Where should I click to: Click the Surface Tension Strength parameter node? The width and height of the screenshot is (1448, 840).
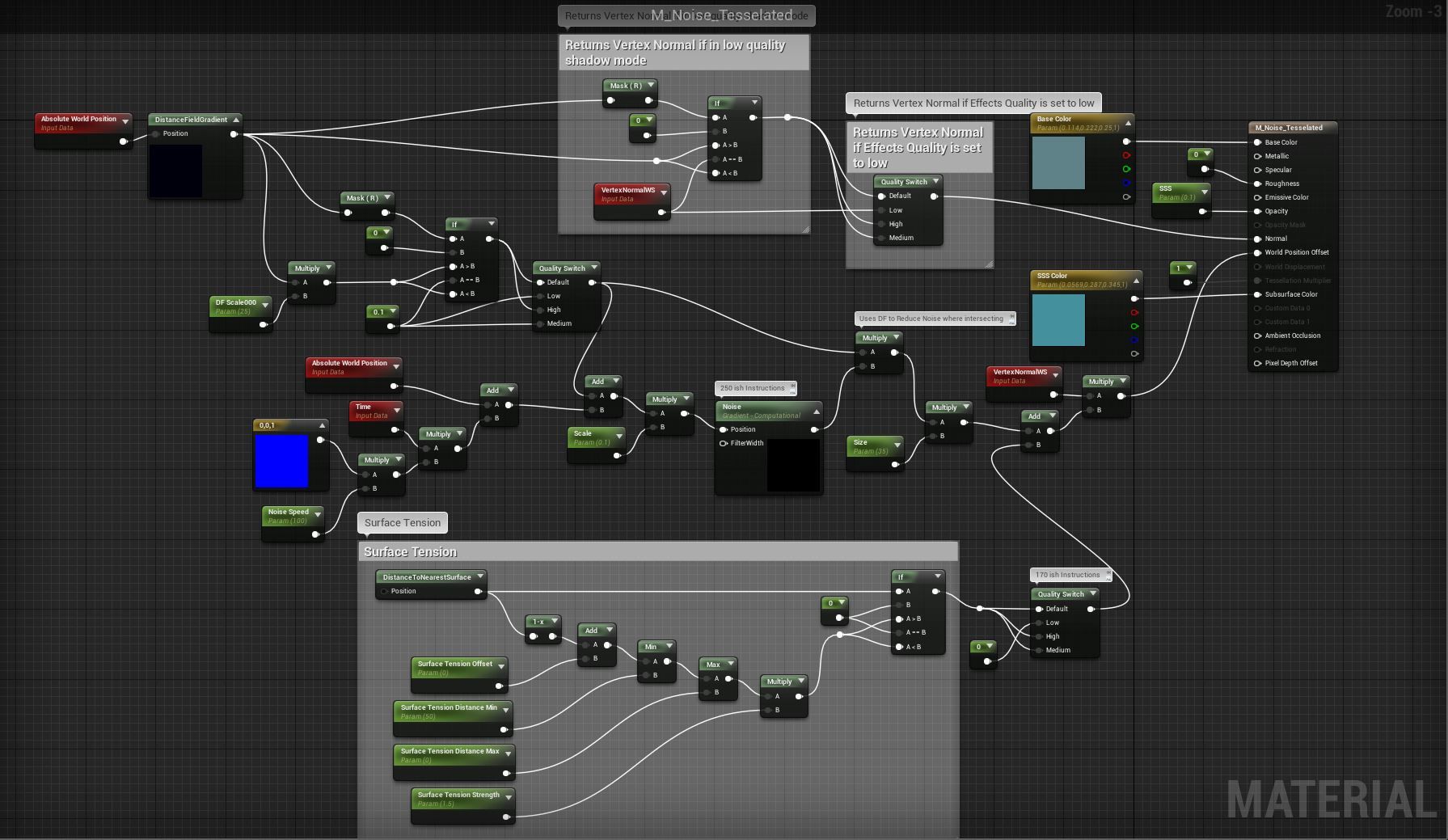(x=458, y=799)
